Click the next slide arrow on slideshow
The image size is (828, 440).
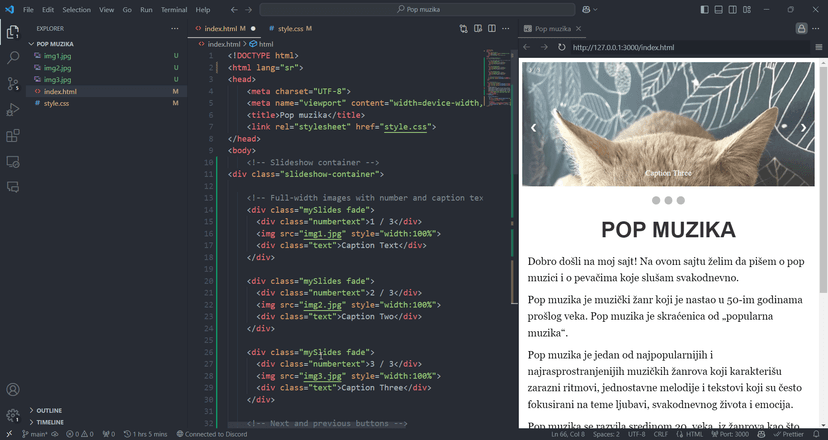804,128
